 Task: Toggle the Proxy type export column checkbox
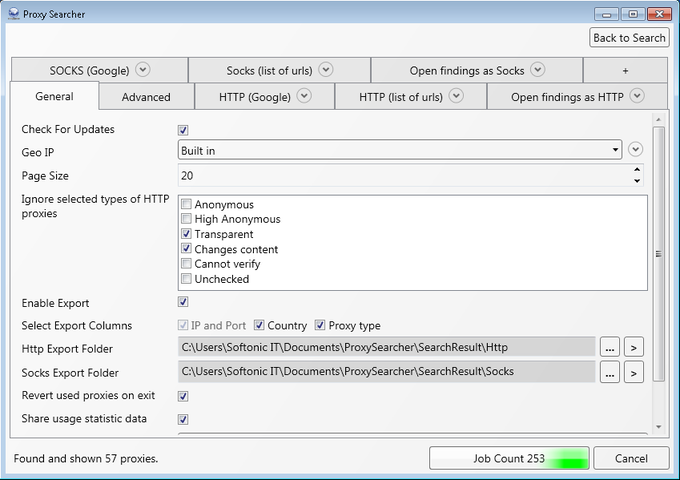click(320, 325)
